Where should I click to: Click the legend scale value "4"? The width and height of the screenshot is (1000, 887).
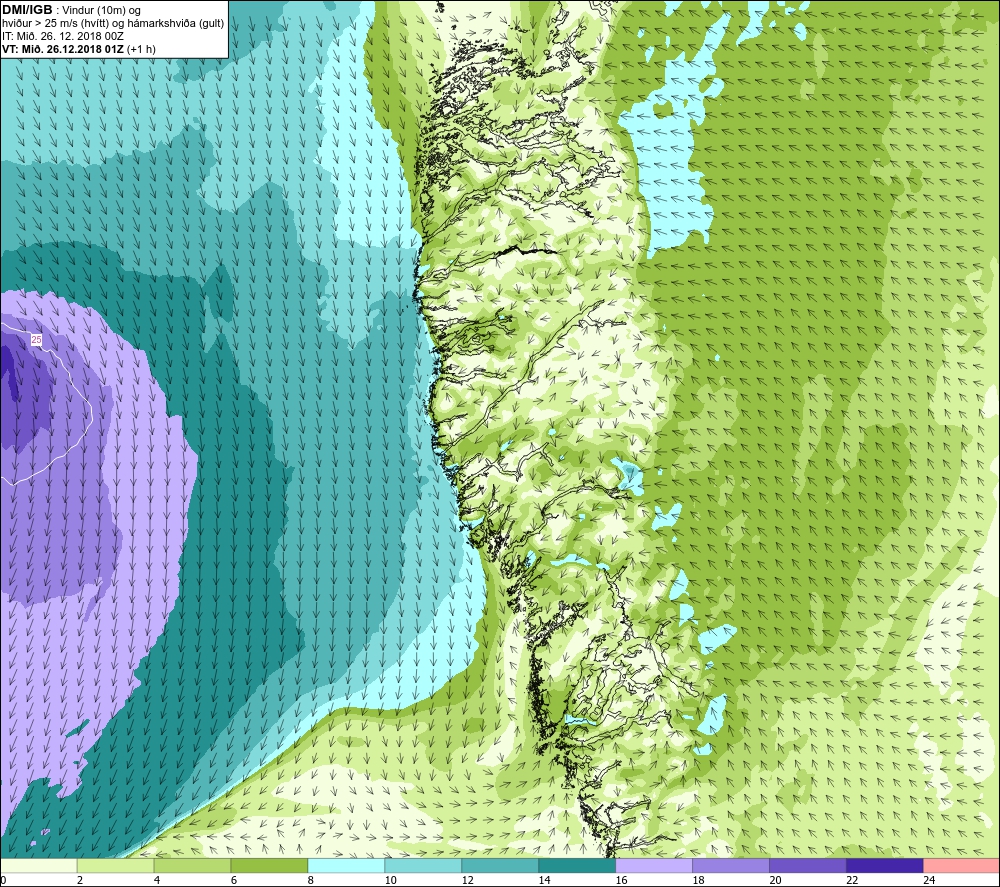tap(157, 880)
